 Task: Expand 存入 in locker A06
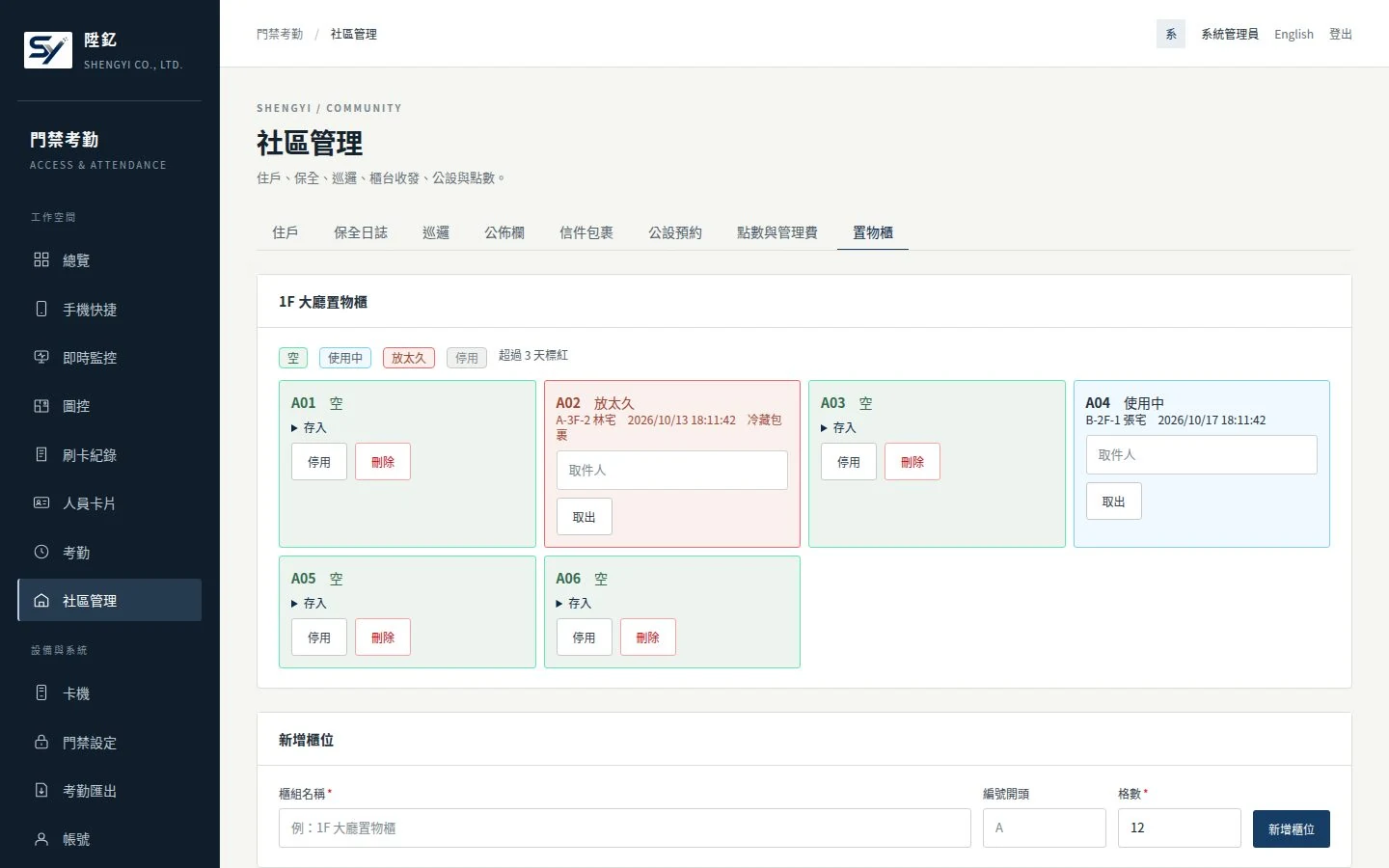pos(574,603)
